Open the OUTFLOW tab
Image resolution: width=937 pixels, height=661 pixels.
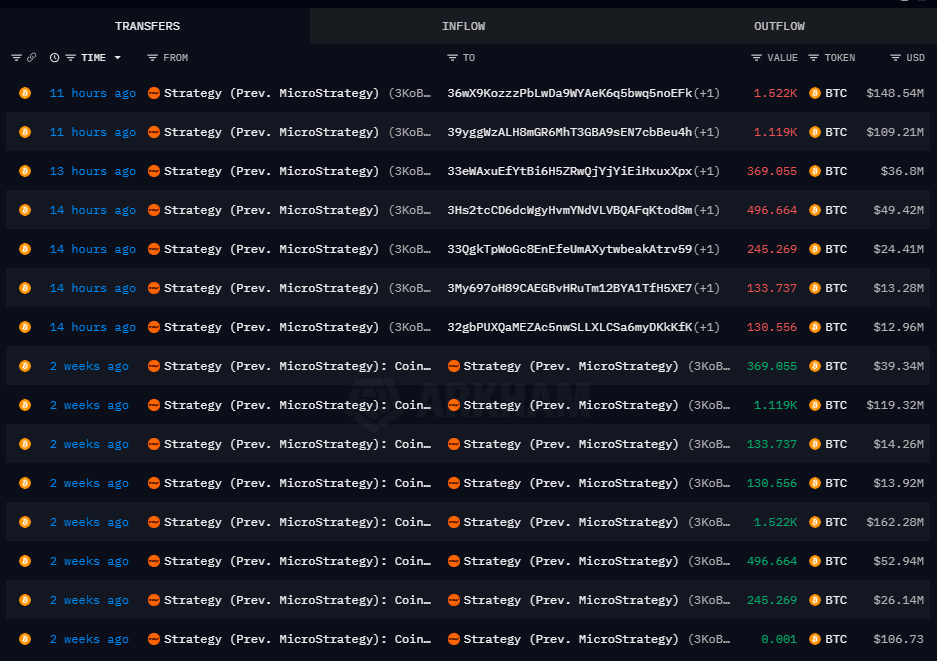[x=779, y=26]
